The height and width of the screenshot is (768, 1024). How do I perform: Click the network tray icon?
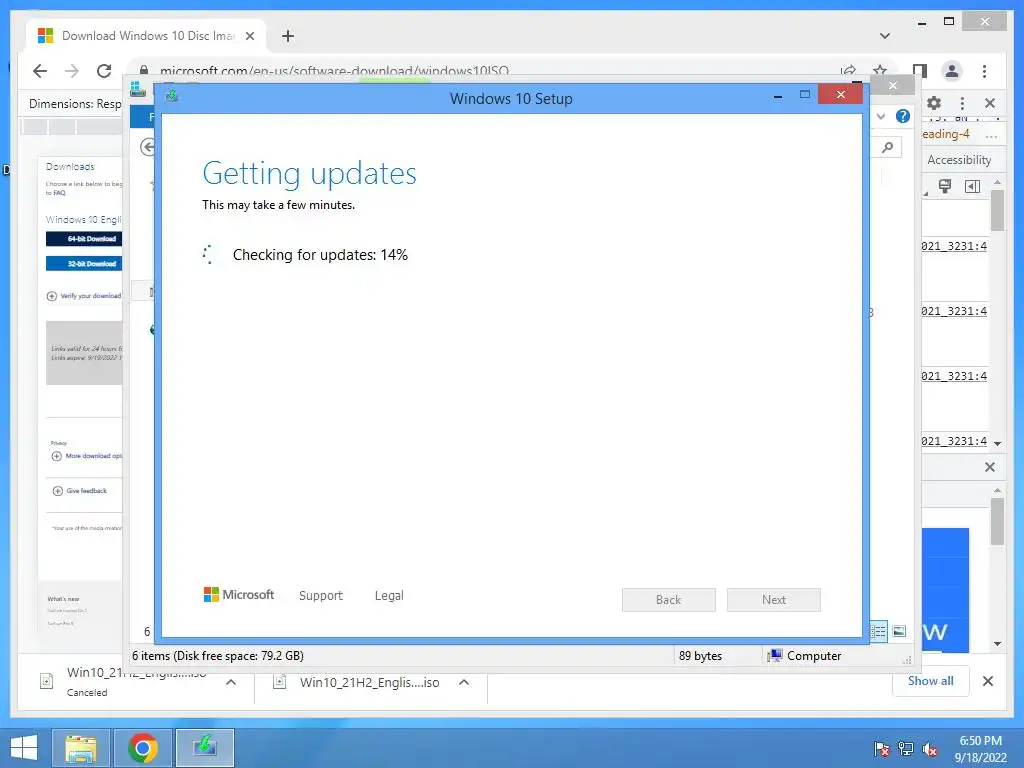906,749
